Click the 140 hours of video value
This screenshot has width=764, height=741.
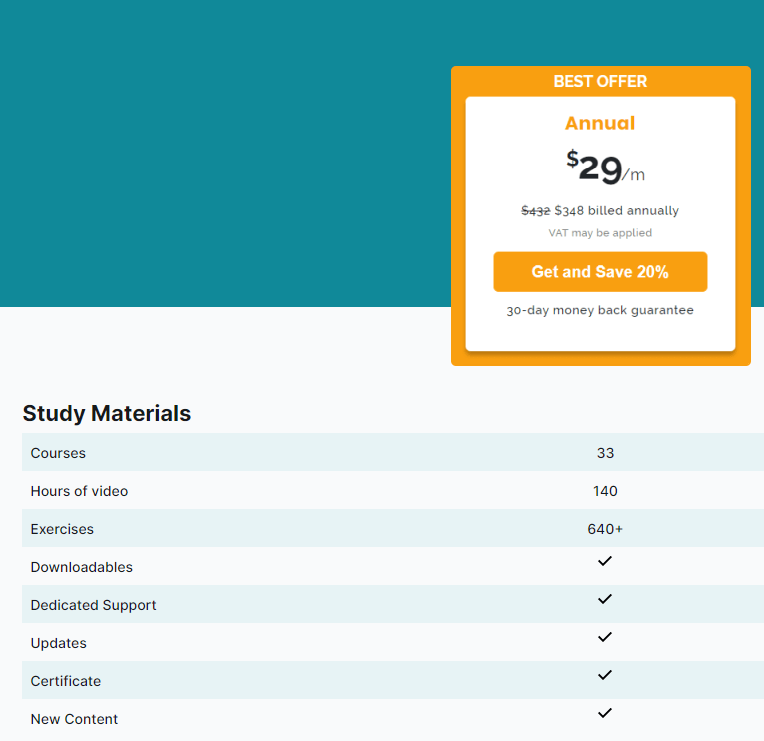pyautogui.click(x=605, y=491)
